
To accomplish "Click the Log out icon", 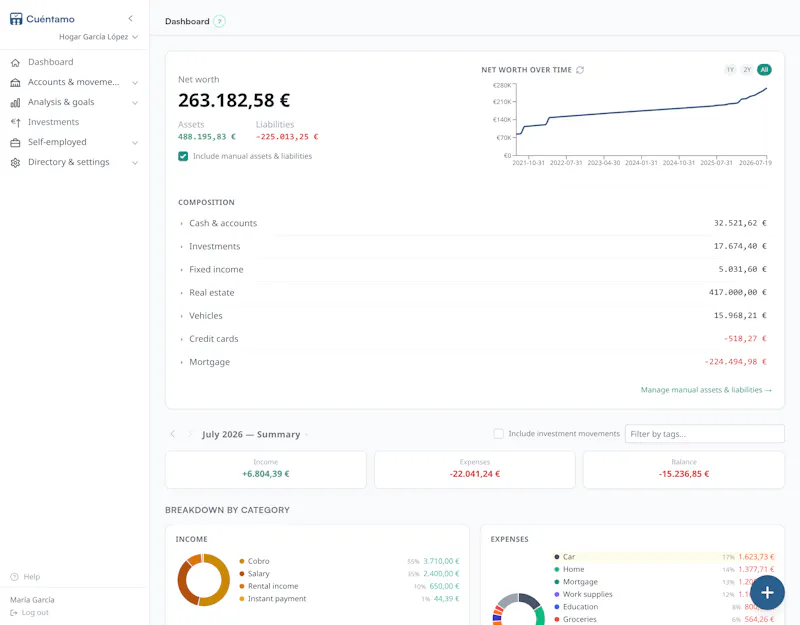I will click(14, 612).
